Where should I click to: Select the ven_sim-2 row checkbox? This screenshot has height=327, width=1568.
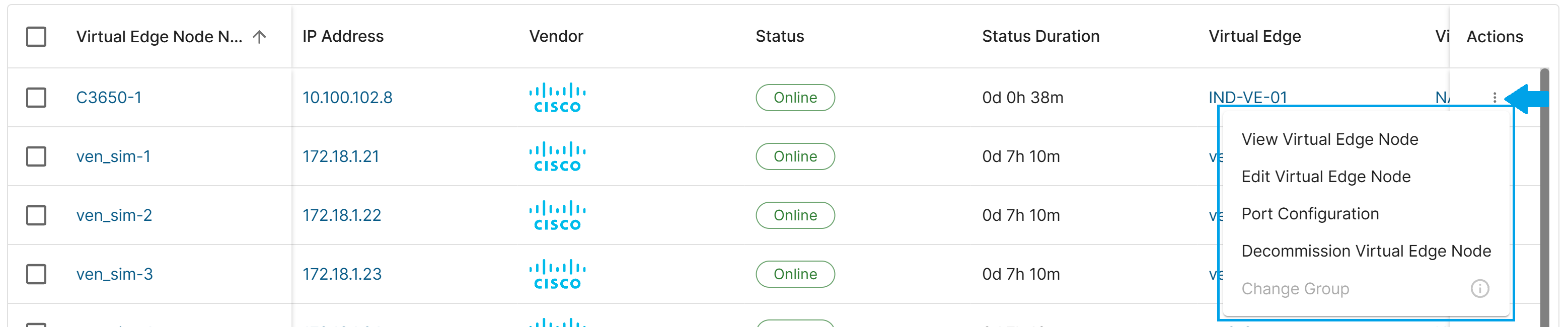(37, 215)
